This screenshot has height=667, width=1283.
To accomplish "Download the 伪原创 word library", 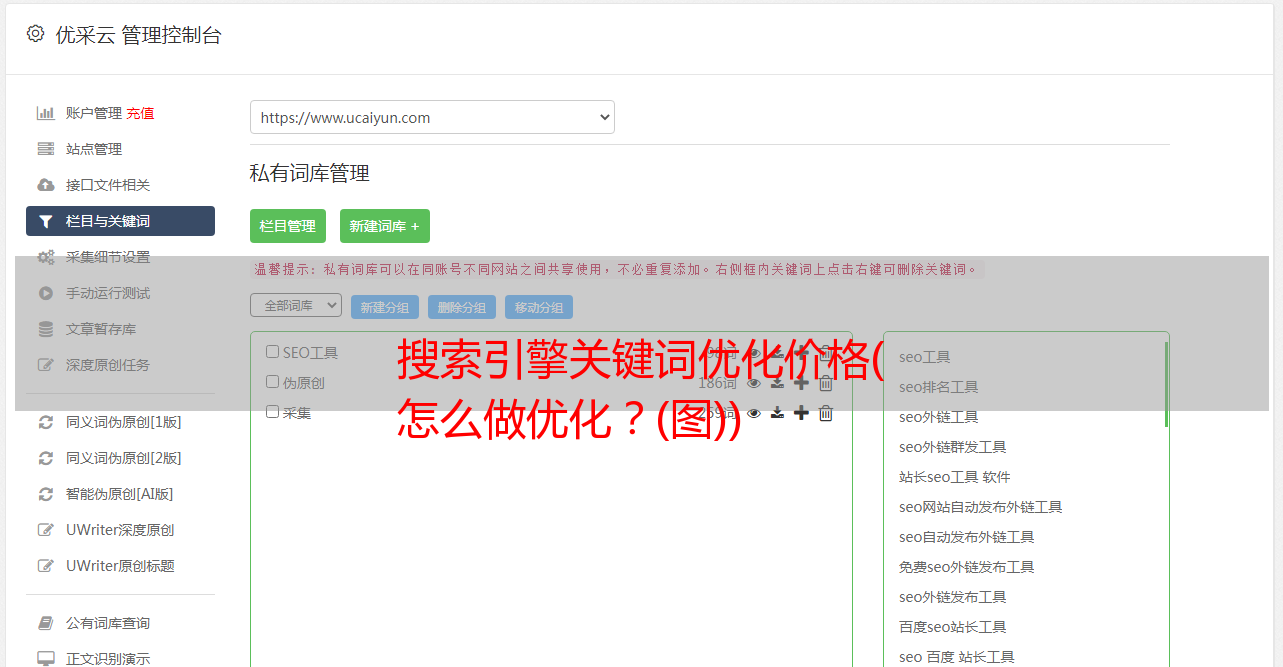I will click(x=777, y=383).
